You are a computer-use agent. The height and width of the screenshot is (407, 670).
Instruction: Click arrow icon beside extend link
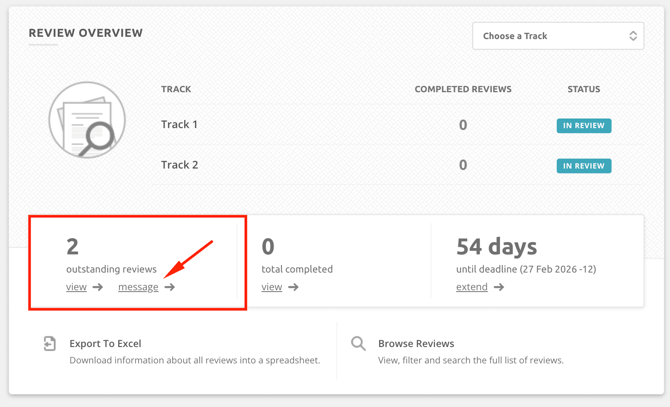point(499,287)
